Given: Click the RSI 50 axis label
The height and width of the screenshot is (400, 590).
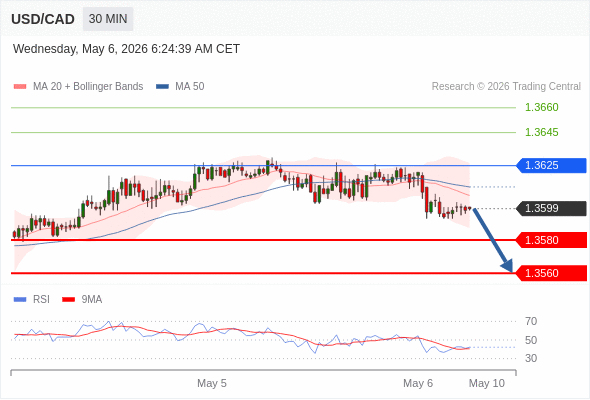Looking at the screenshot, I should 531,341.
